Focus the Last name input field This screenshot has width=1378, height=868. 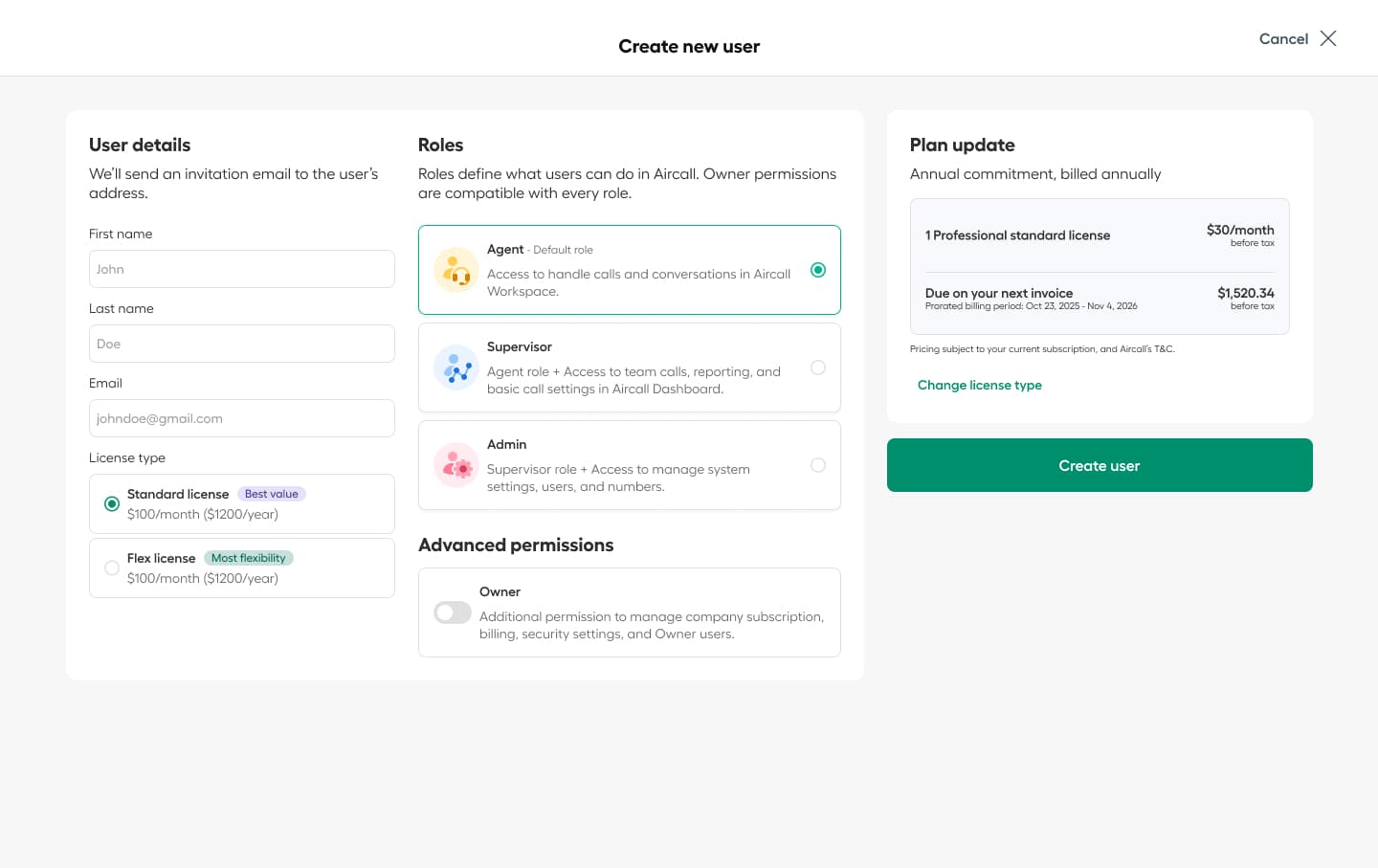coord(242,344)
